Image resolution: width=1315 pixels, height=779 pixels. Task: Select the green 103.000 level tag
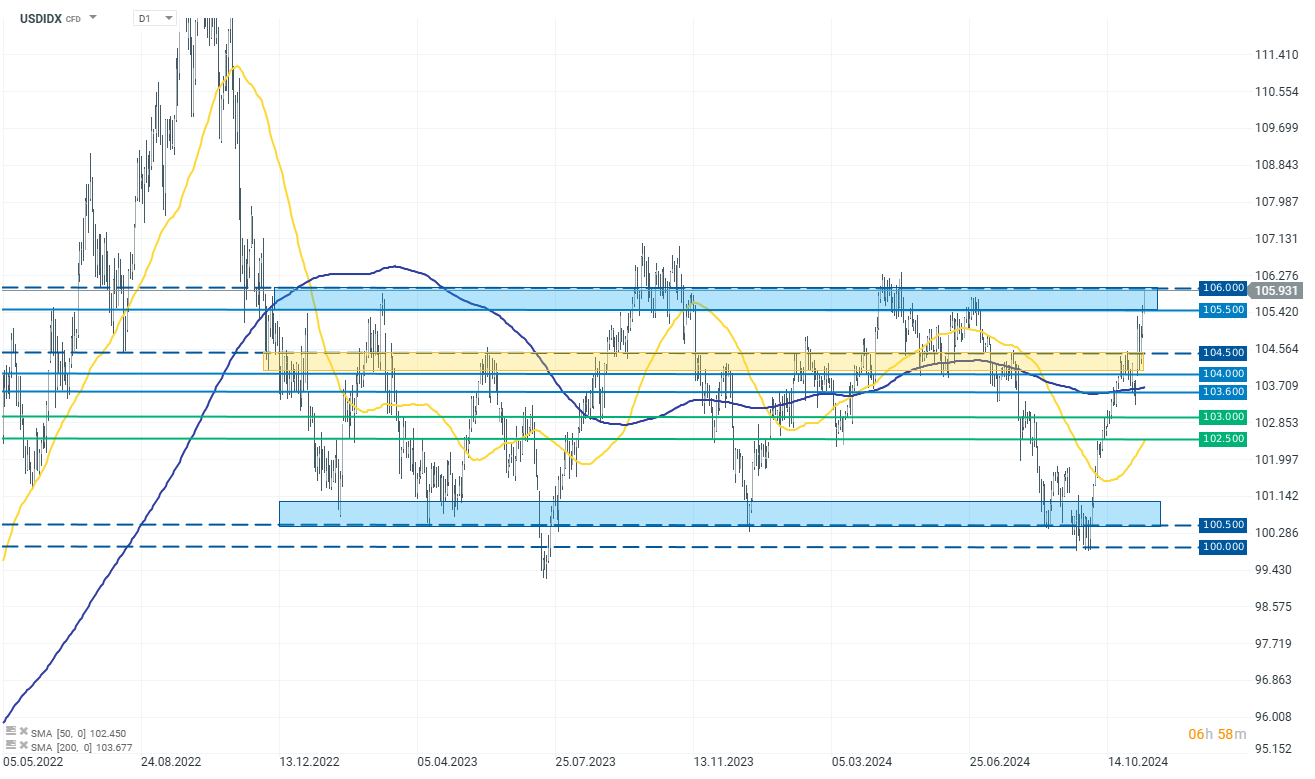pos(1225,417)
